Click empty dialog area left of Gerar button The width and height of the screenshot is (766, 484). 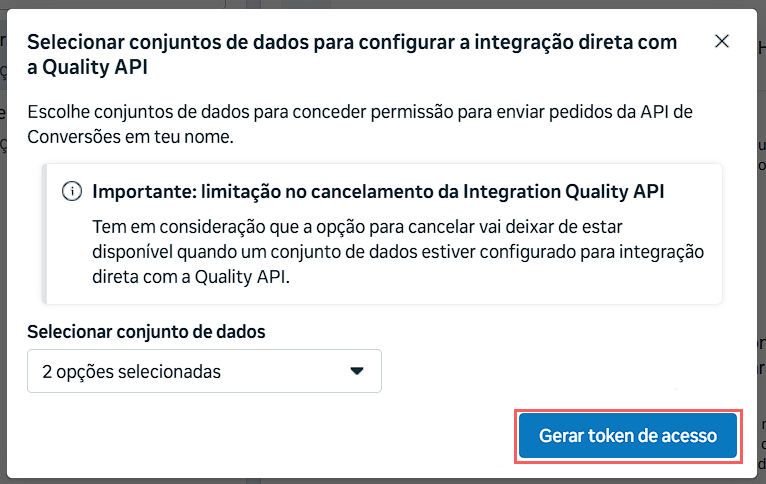pos(300,436)
